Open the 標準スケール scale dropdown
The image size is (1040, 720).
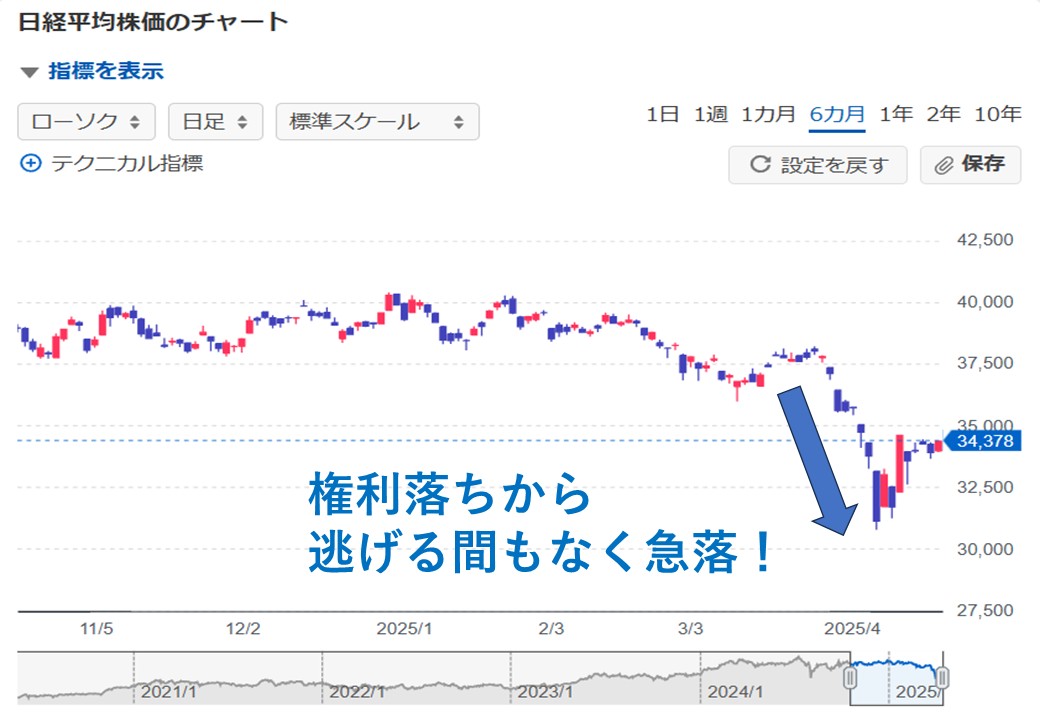377,121
